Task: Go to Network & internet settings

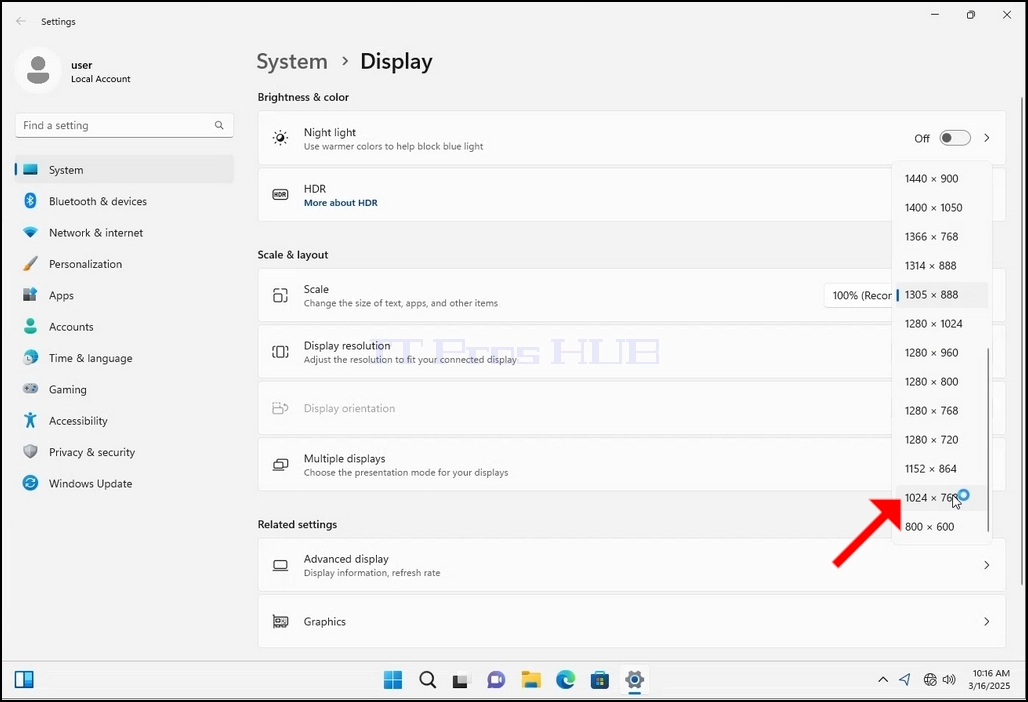Action: [124, 233]
